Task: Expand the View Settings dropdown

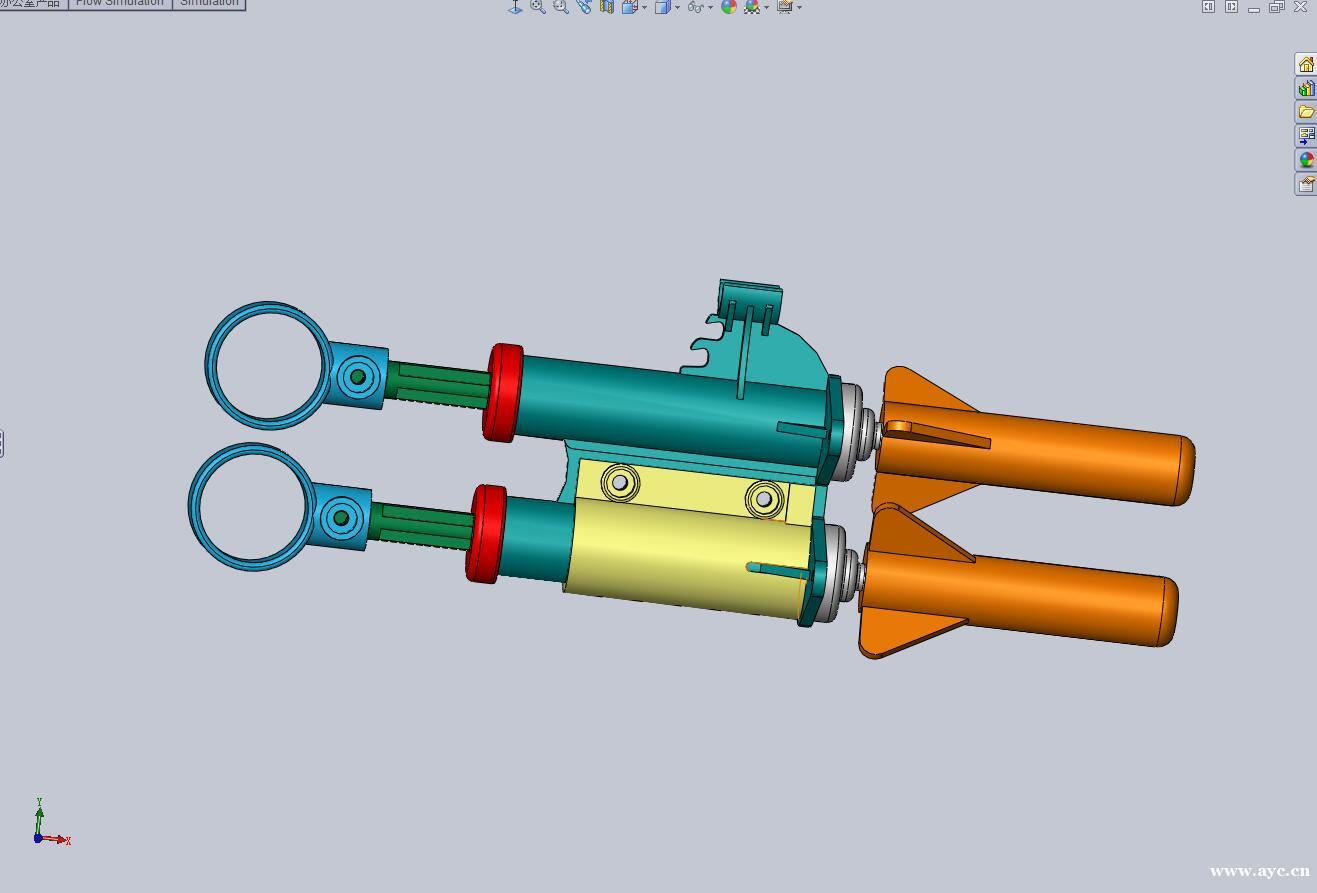Action: (799, 7)
